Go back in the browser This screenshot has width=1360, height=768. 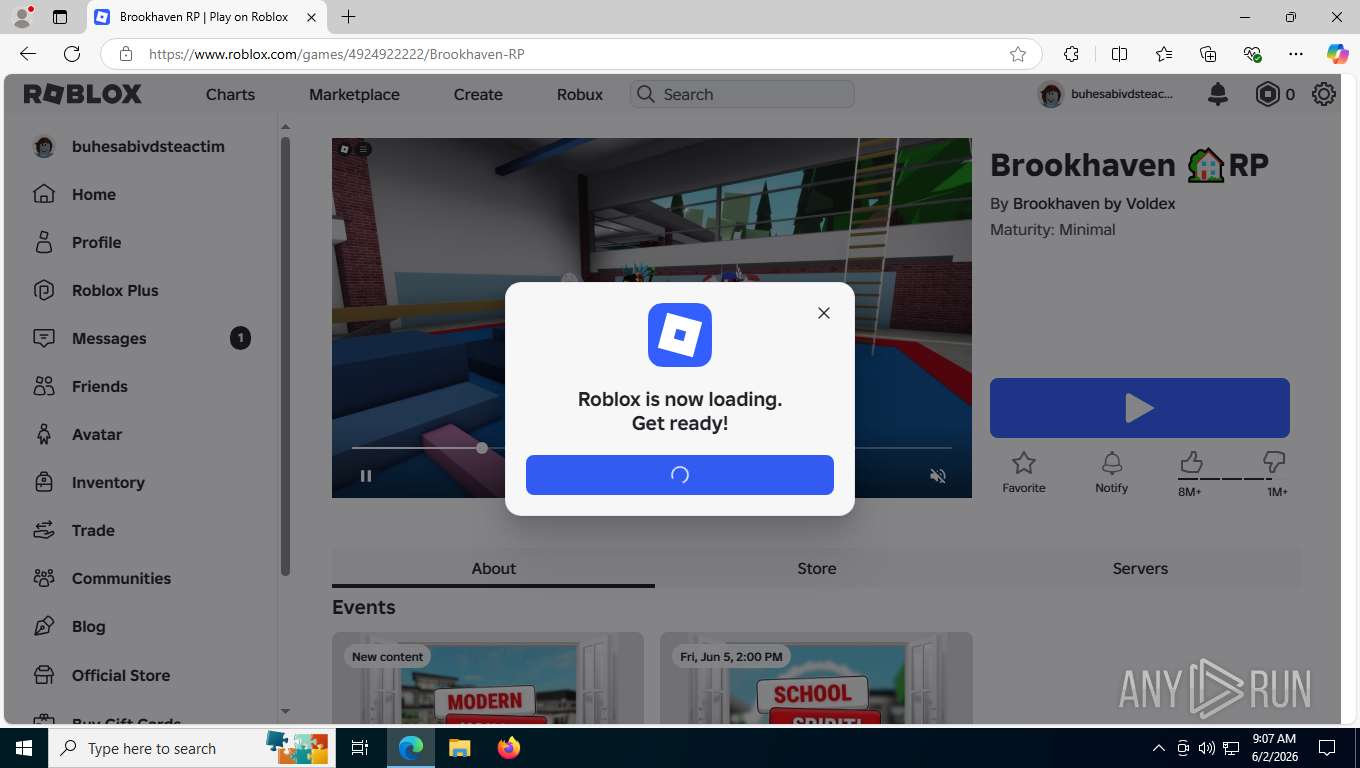pyautogui.click(x=28, y=54)
